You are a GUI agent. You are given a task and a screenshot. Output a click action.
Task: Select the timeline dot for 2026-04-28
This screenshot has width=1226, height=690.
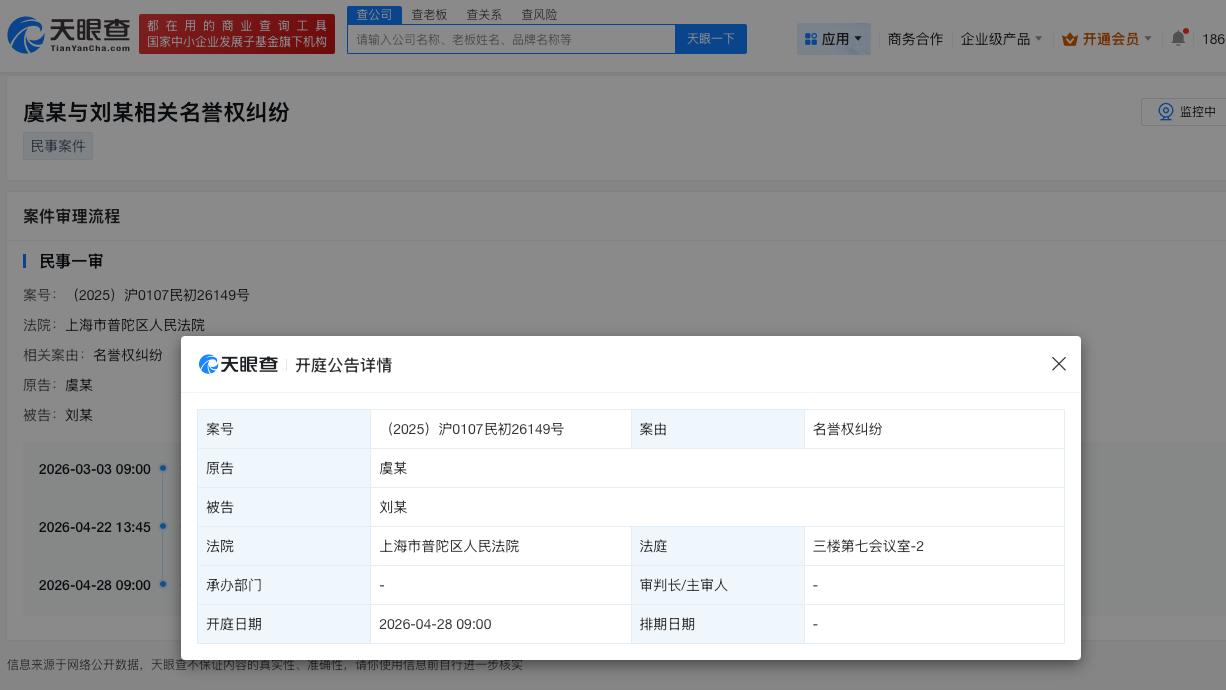tap(163, 584)
